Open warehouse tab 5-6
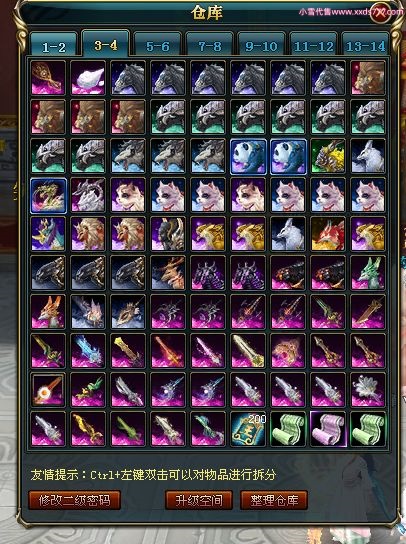The image size is (406, 544). coord(158,44)
